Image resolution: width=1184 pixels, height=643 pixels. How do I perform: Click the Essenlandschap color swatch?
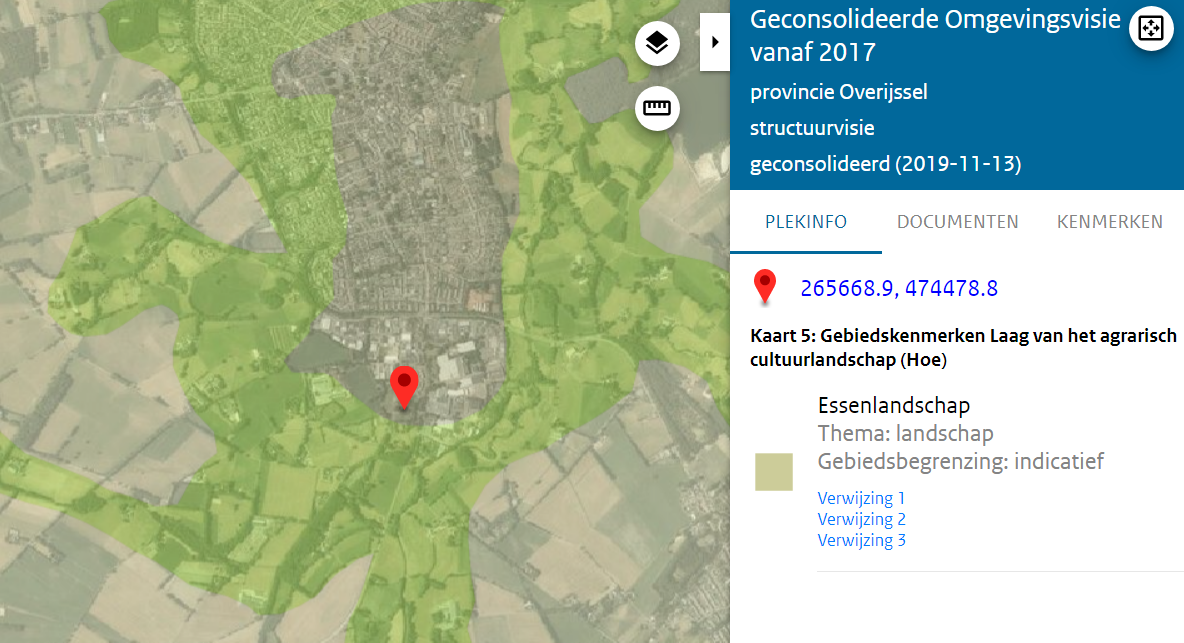774,472
